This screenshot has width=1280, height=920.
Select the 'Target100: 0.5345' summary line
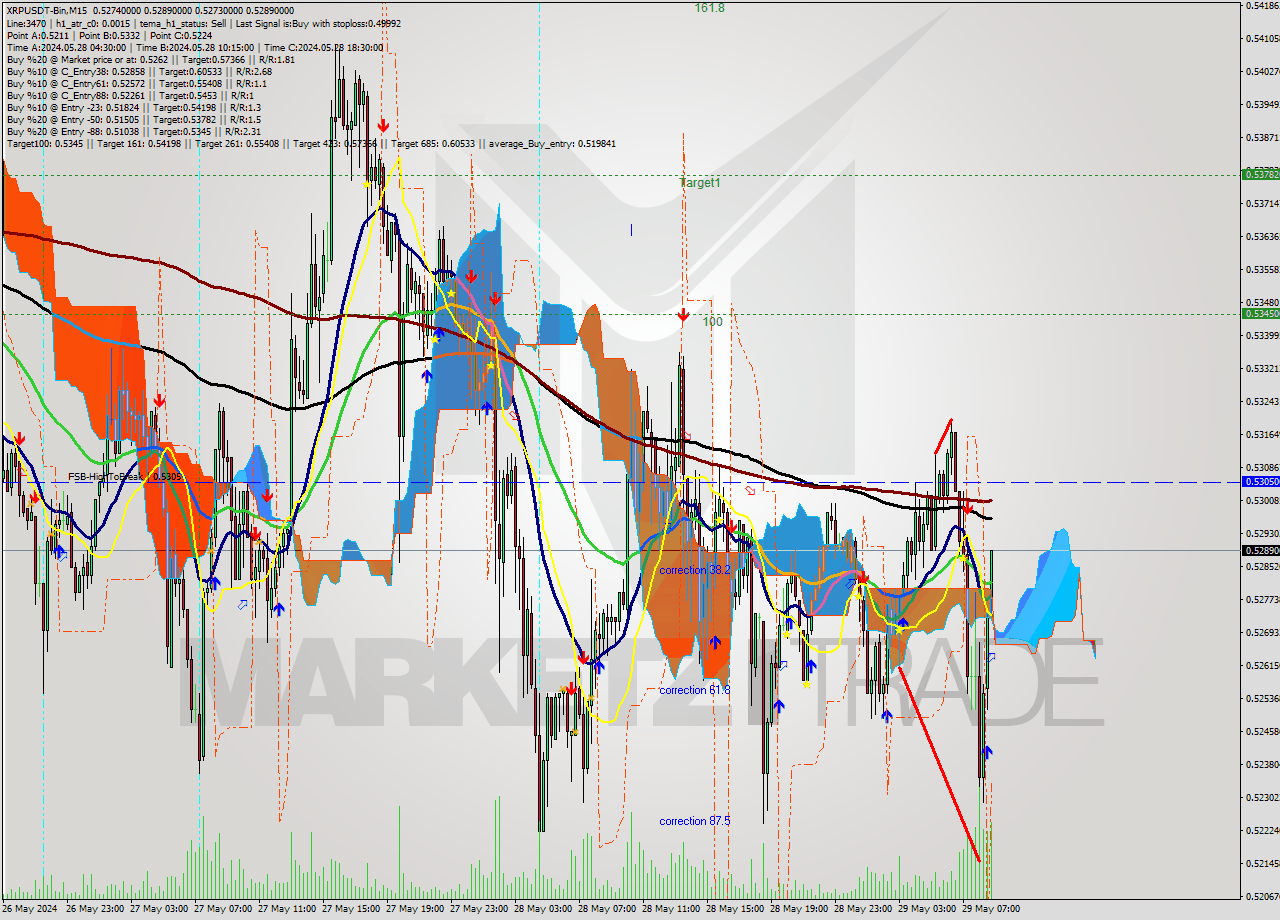[x=311, y=143]
